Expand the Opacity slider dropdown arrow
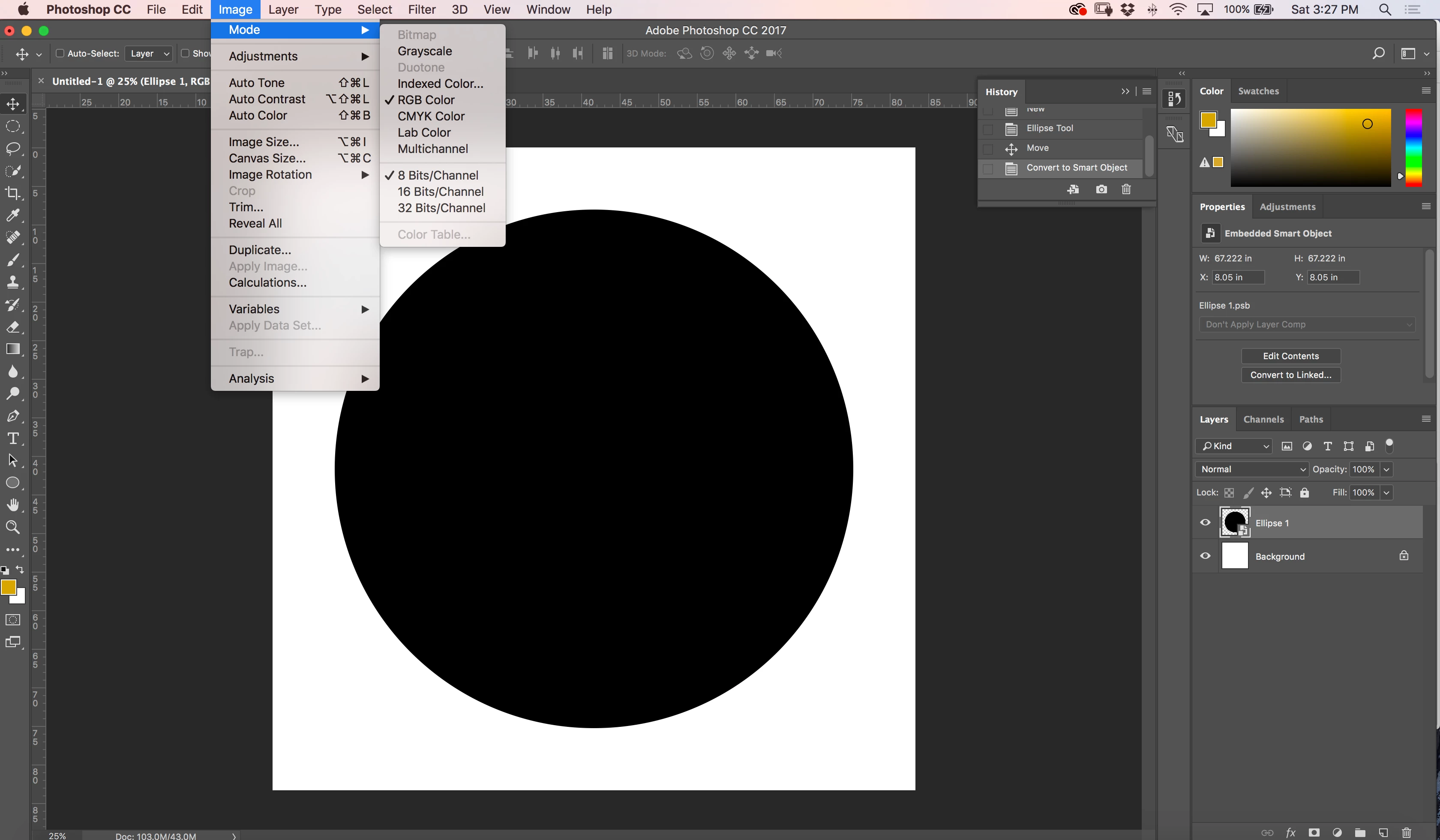 point(1386,469)
